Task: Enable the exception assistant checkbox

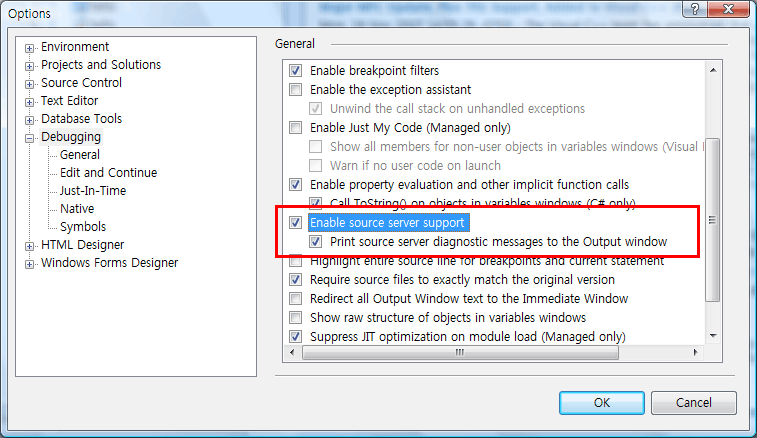Action: (295, 90)
